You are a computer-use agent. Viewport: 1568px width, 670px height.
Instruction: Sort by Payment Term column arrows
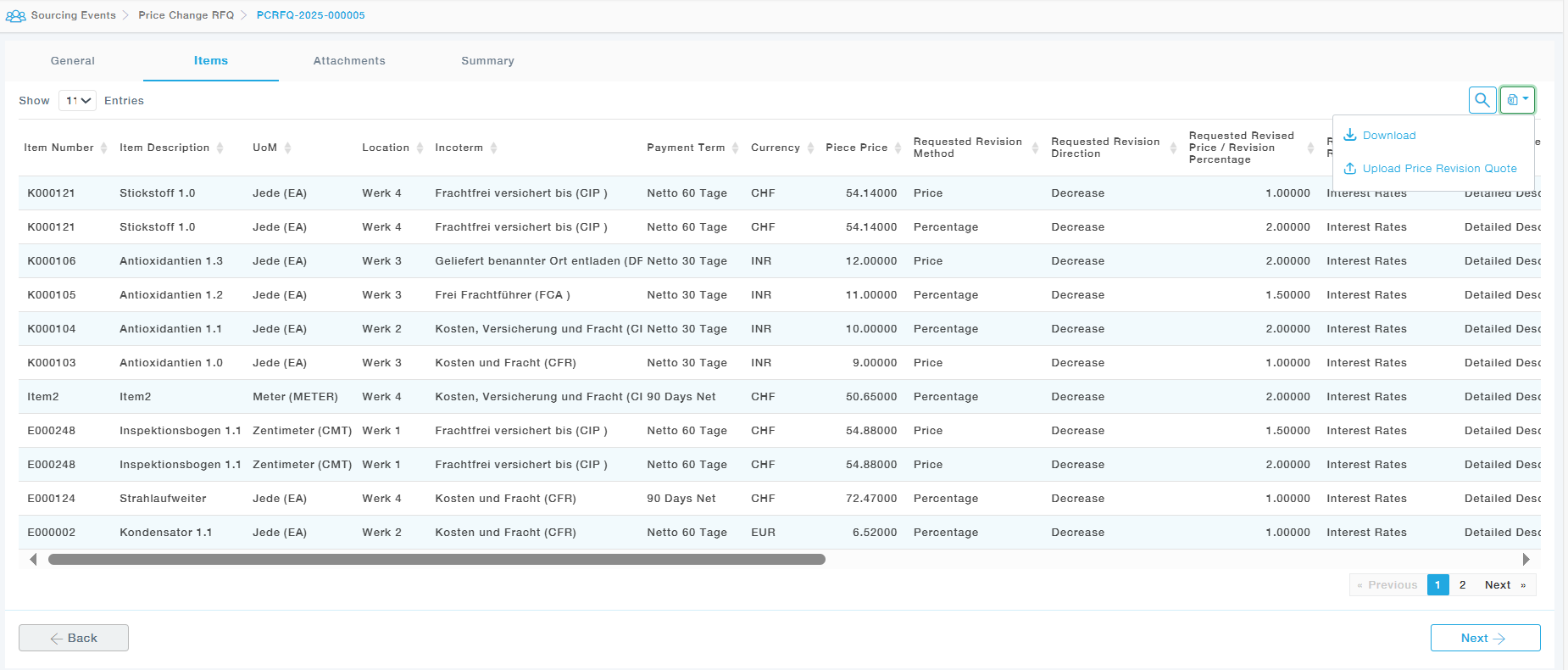(x=735, y=148)
